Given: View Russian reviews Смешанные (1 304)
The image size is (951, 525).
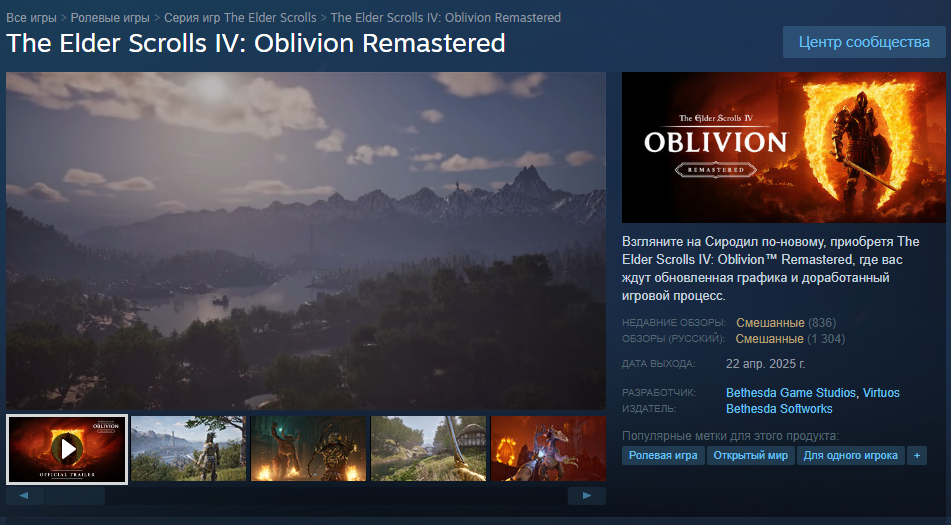Looking at the screenshot, I should tap(790, 339).
